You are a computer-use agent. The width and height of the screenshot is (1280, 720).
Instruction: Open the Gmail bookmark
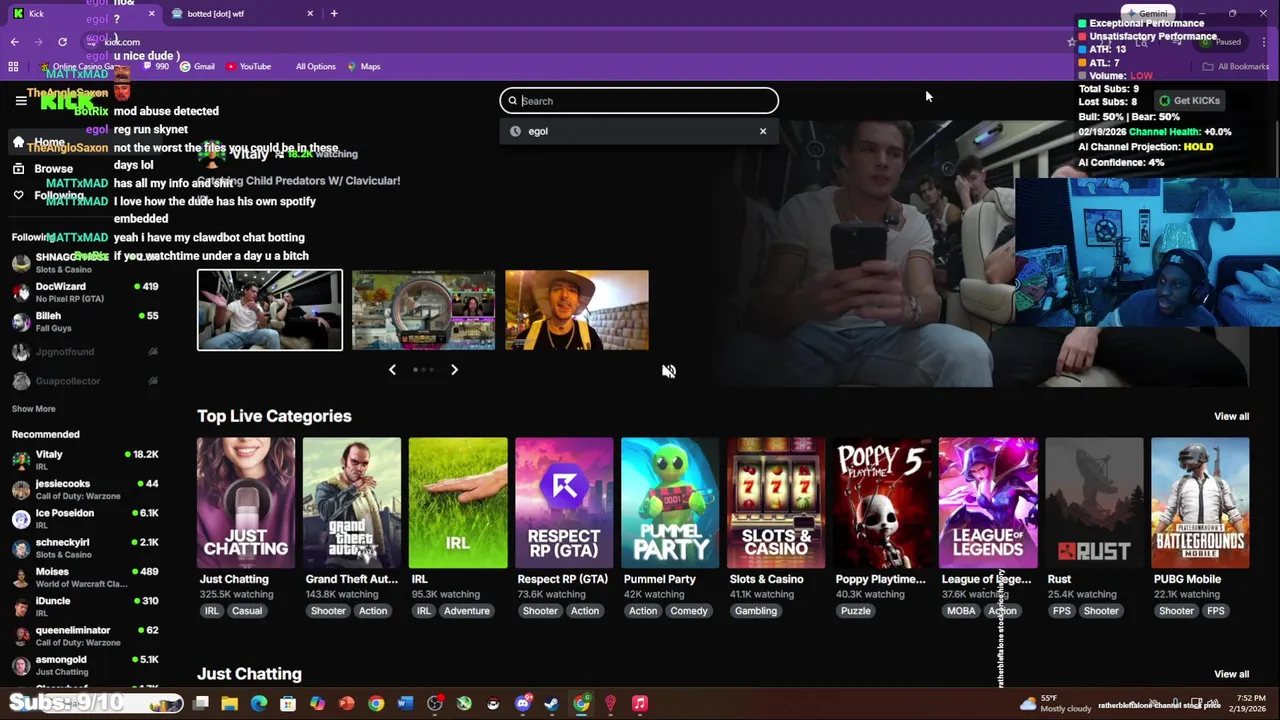[x=197, y=67]
